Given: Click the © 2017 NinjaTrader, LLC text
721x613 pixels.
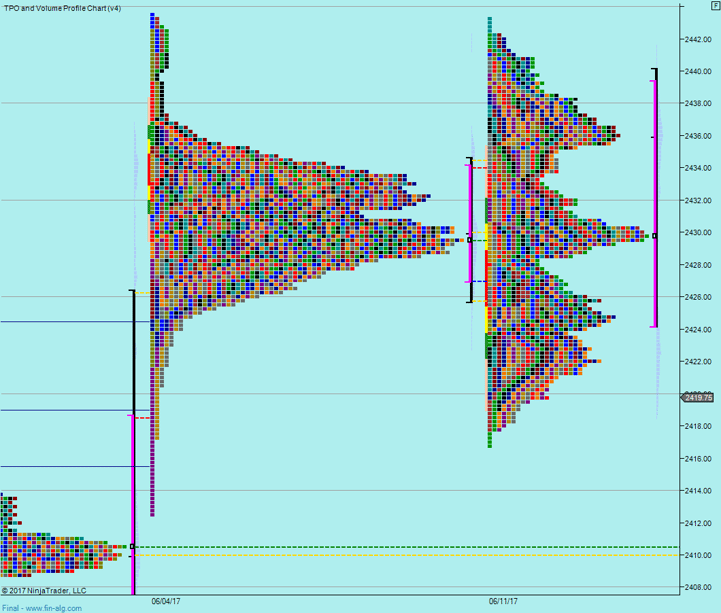Looking at the screenshot, I should [44, 591].
